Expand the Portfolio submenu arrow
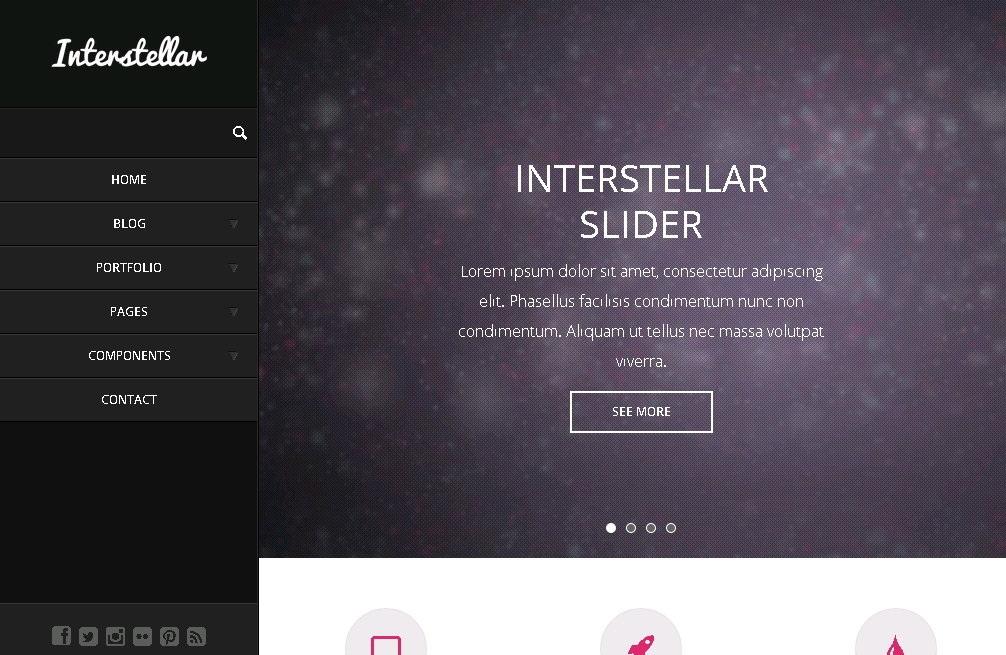Screen dimensions: 1006x655 click(x=234, y=268)
